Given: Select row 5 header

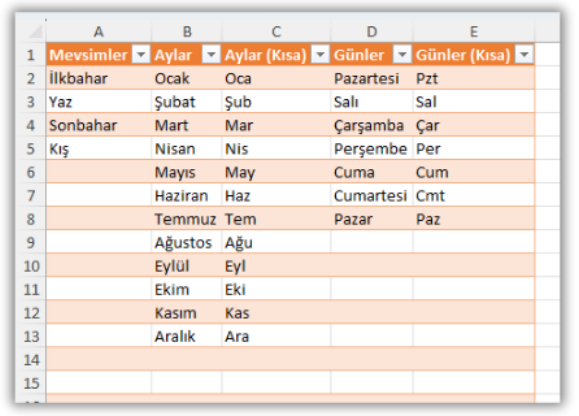Looking at the screenshot, I should click(31, 149).
